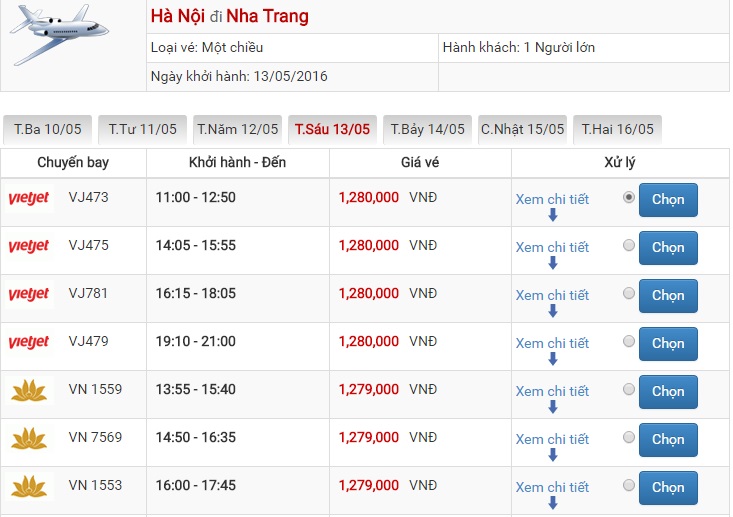Click the VietJet logo for flight VJ475
This screenshot has height=517, width=733.
coord(29,247)
